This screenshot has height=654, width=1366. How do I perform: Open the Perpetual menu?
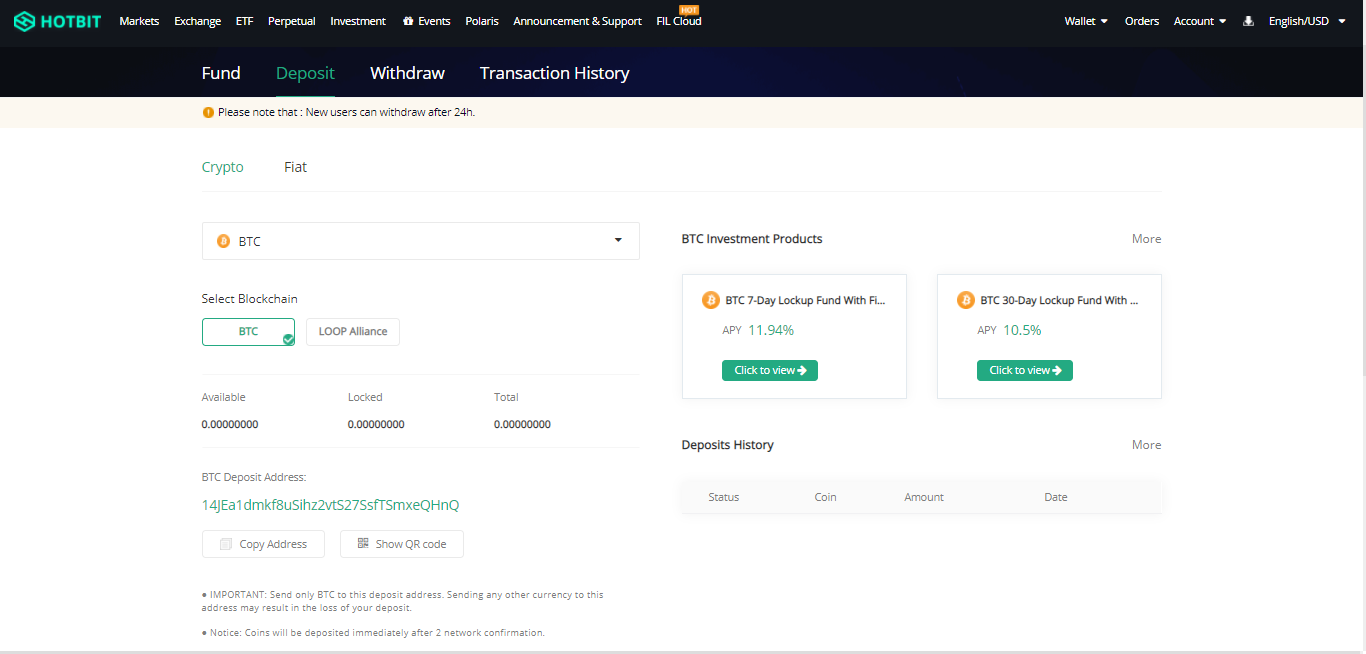[x=292, y=21]
